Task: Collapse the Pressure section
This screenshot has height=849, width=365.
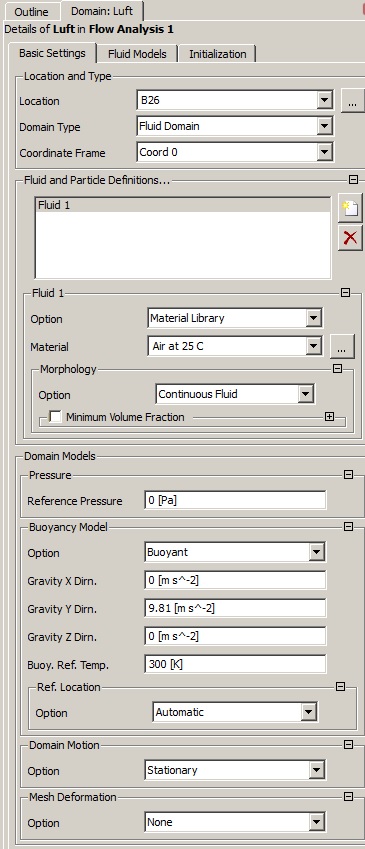Action: coord(349,475)
